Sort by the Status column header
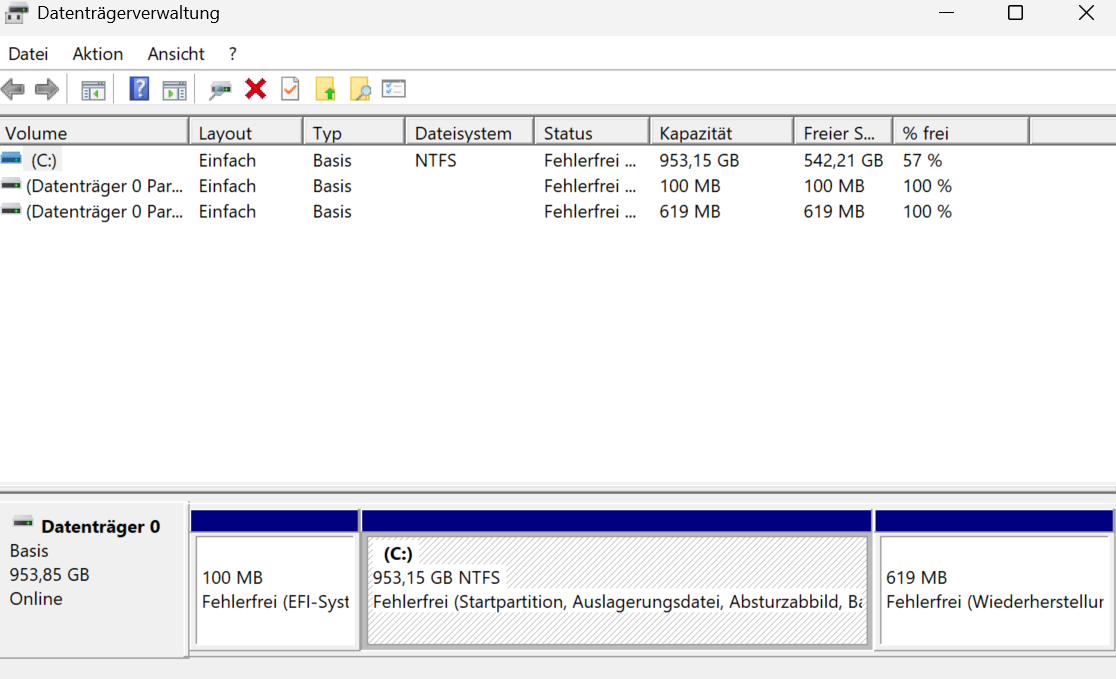Screen dimensions: 1116x679 [592, 132]
